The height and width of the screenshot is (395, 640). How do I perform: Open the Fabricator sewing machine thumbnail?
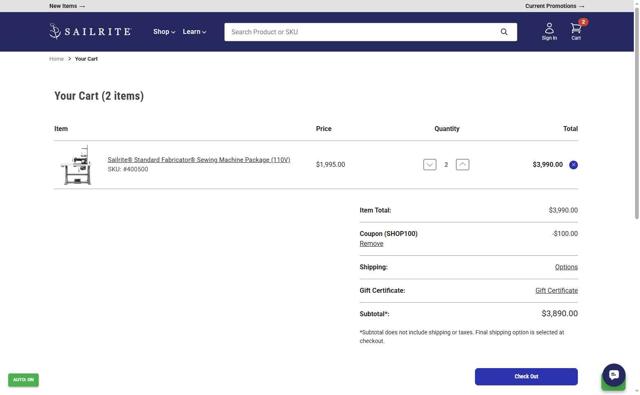click(76, 165)
